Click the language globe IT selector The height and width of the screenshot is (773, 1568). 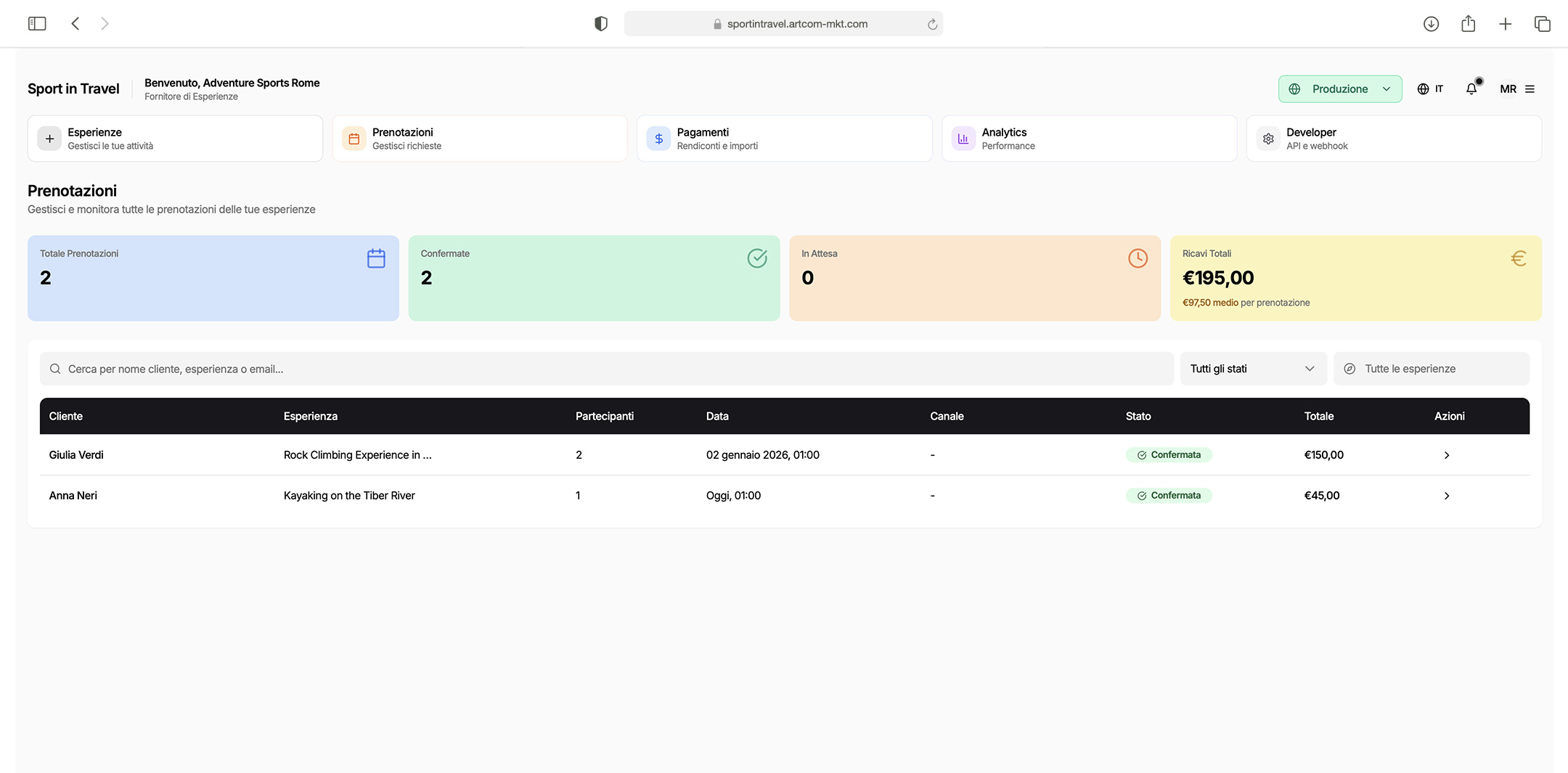1430,89
